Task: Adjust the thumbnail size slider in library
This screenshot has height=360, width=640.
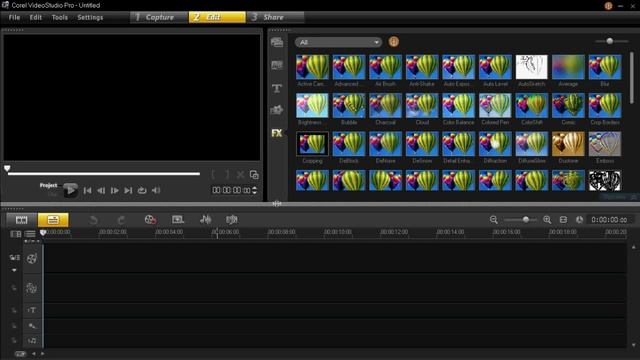Action: pyautogui.click(x=611, y=41)
